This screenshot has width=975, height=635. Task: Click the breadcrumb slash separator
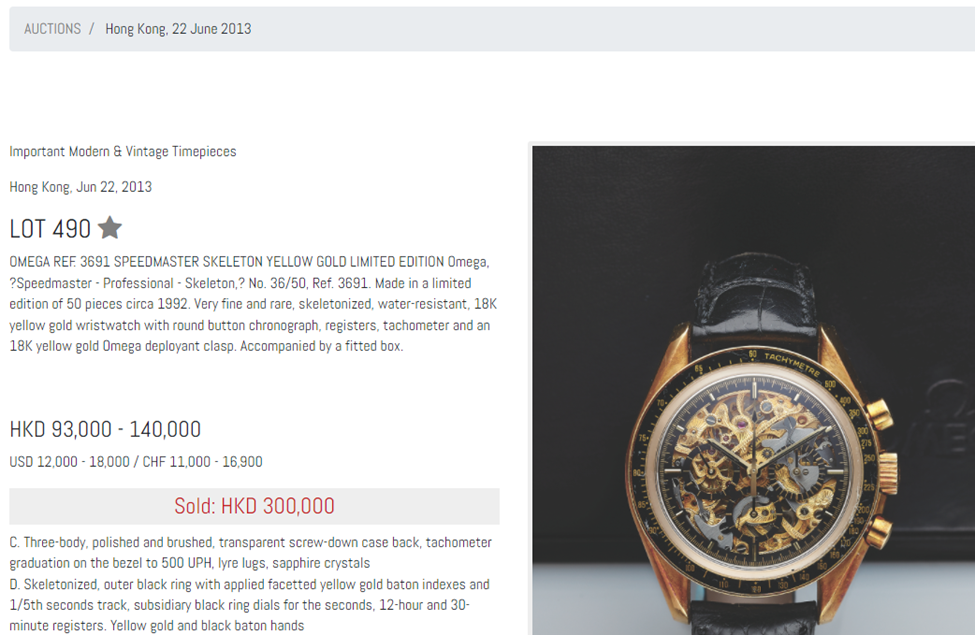pos(91,29)
